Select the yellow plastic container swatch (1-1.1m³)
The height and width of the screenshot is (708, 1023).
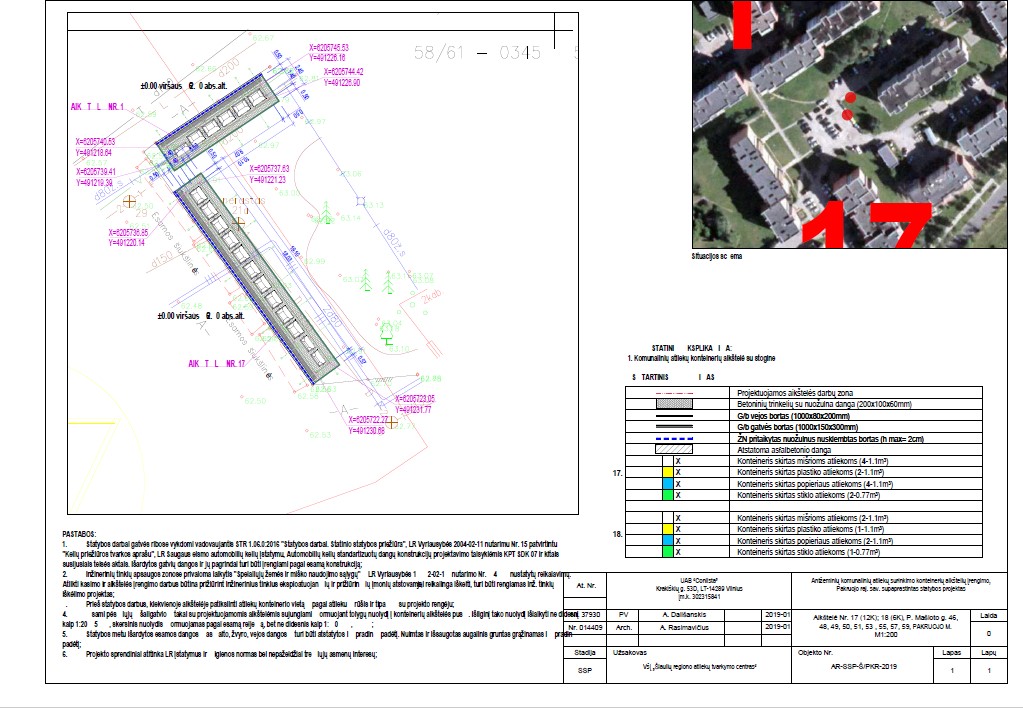point(668,529)
